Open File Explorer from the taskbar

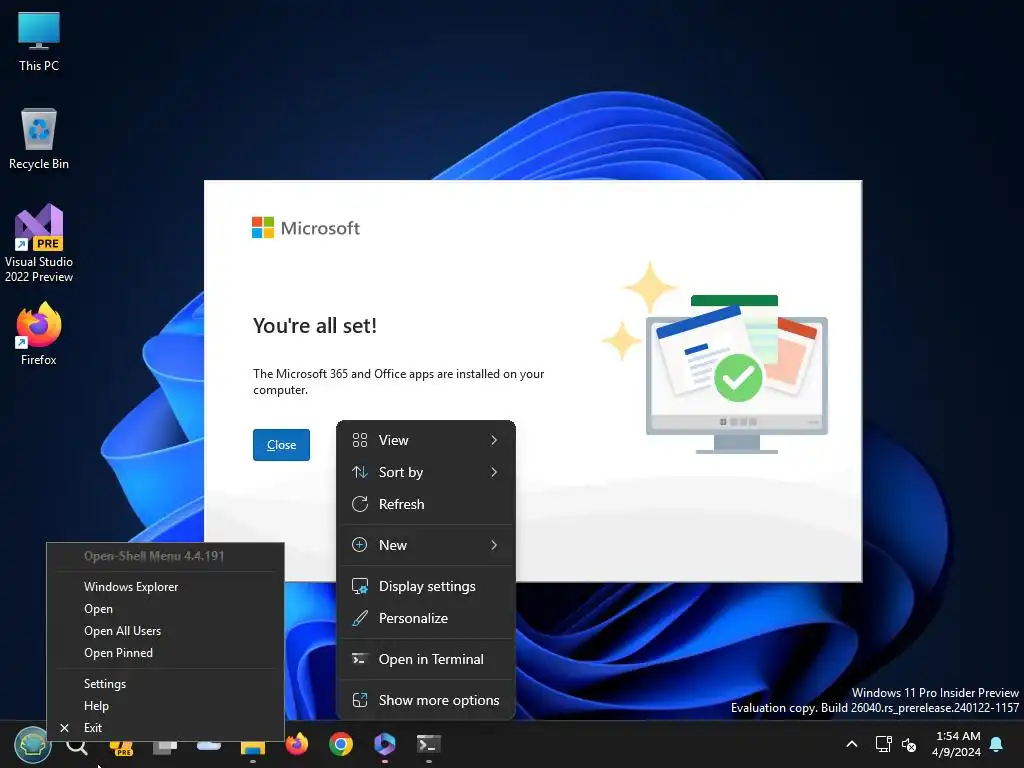pos(253,745)
